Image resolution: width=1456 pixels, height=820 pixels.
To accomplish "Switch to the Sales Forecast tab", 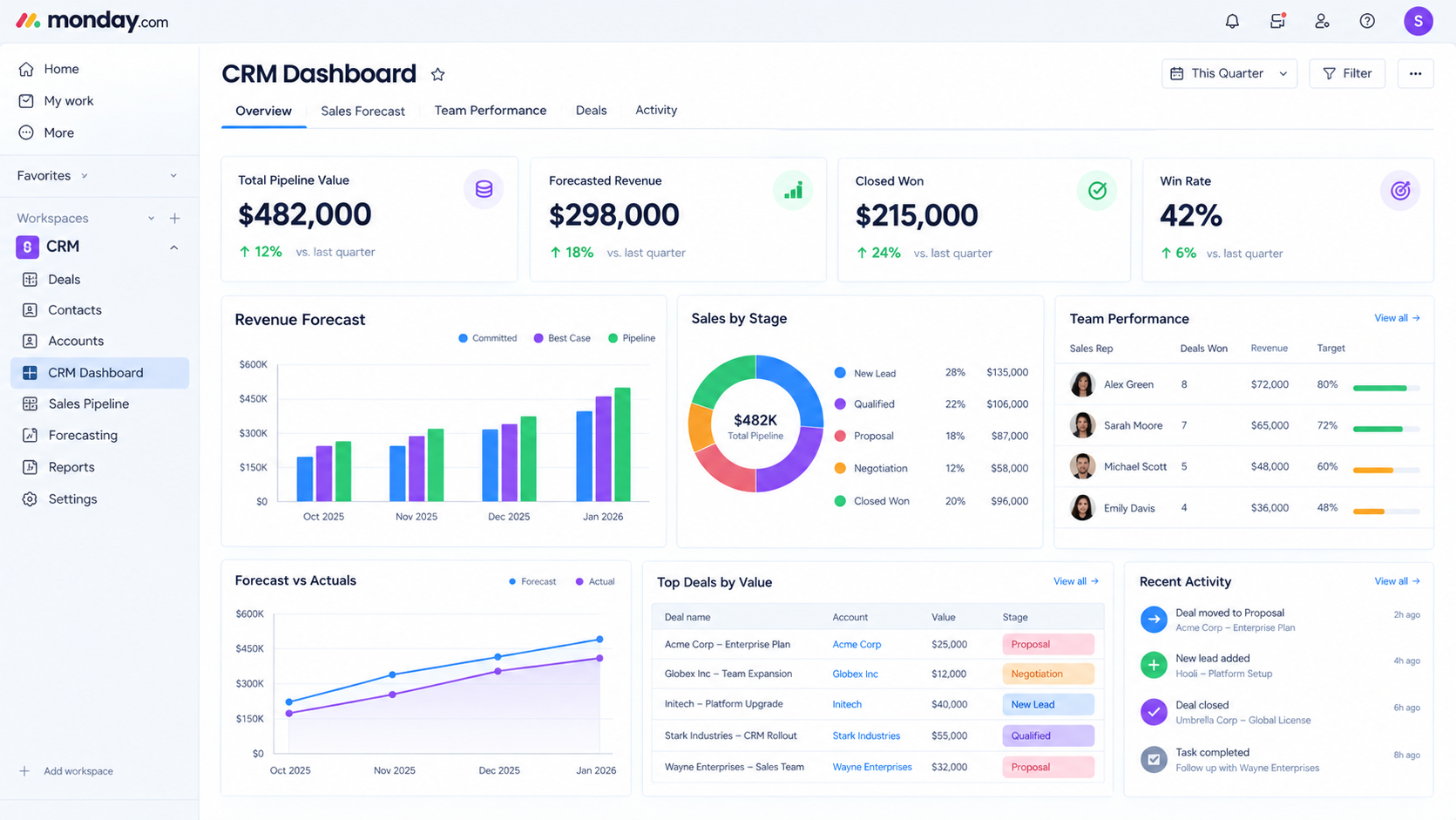I will pyautogui.click(x=362, y=112).
